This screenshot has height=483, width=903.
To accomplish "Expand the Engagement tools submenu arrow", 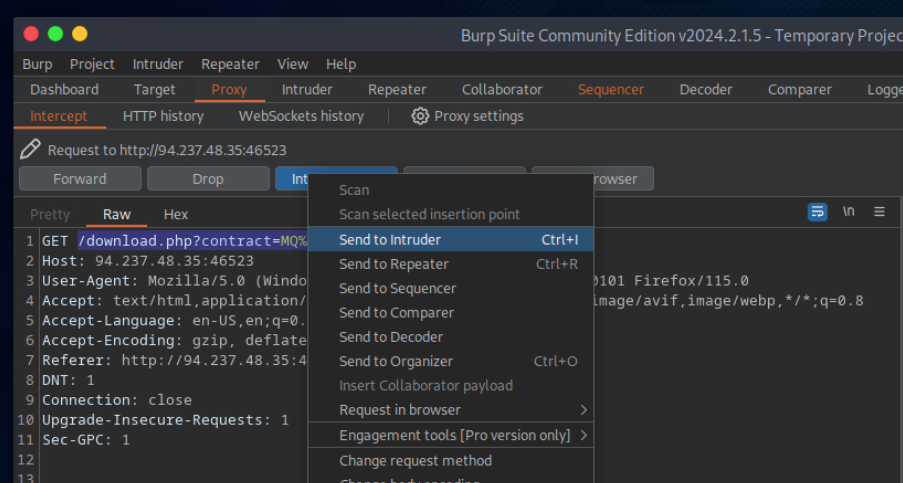I will tap(583, 435).
